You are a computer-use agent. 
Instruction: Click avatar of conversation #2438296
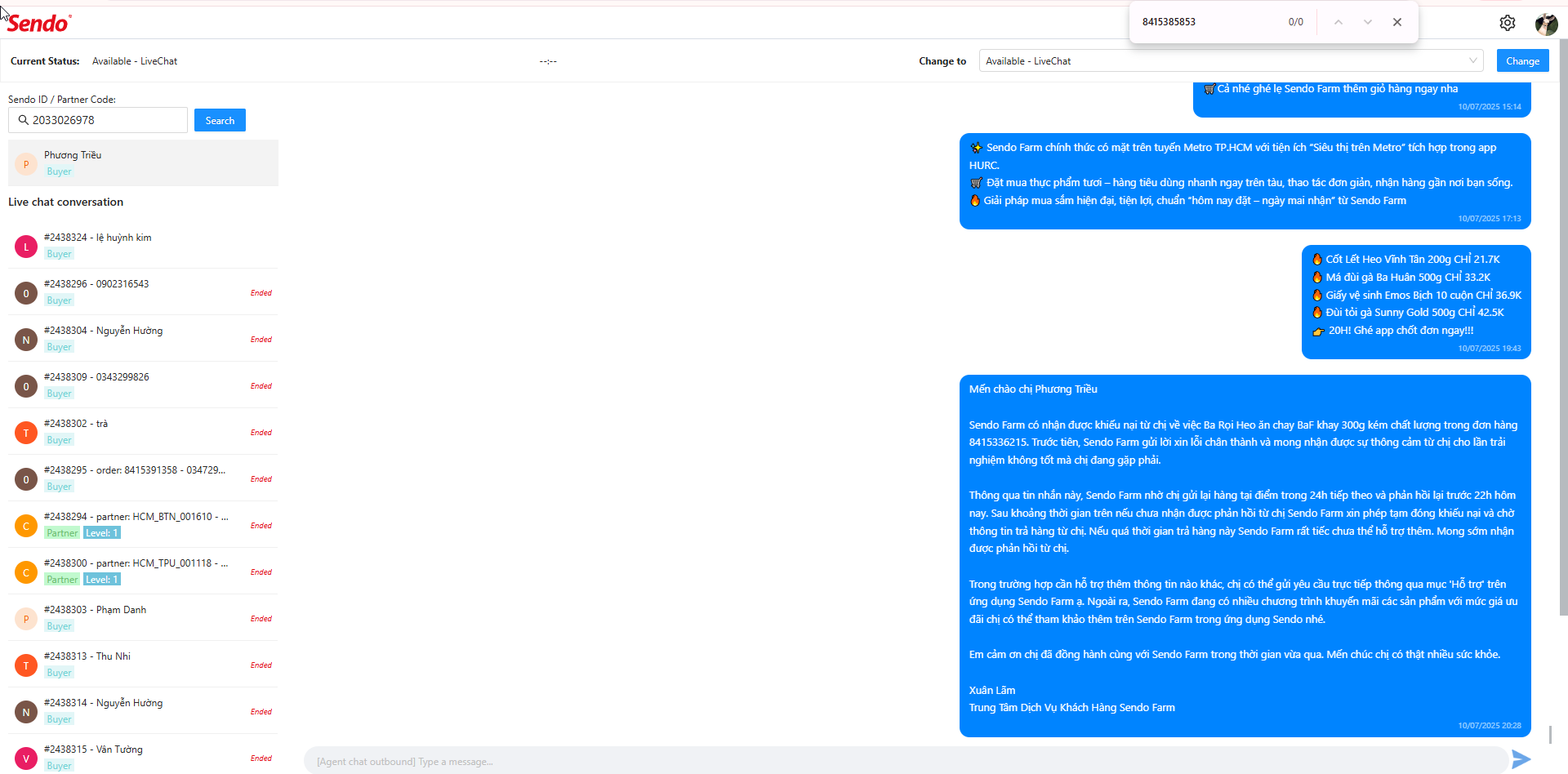click(x=26, y=293)
